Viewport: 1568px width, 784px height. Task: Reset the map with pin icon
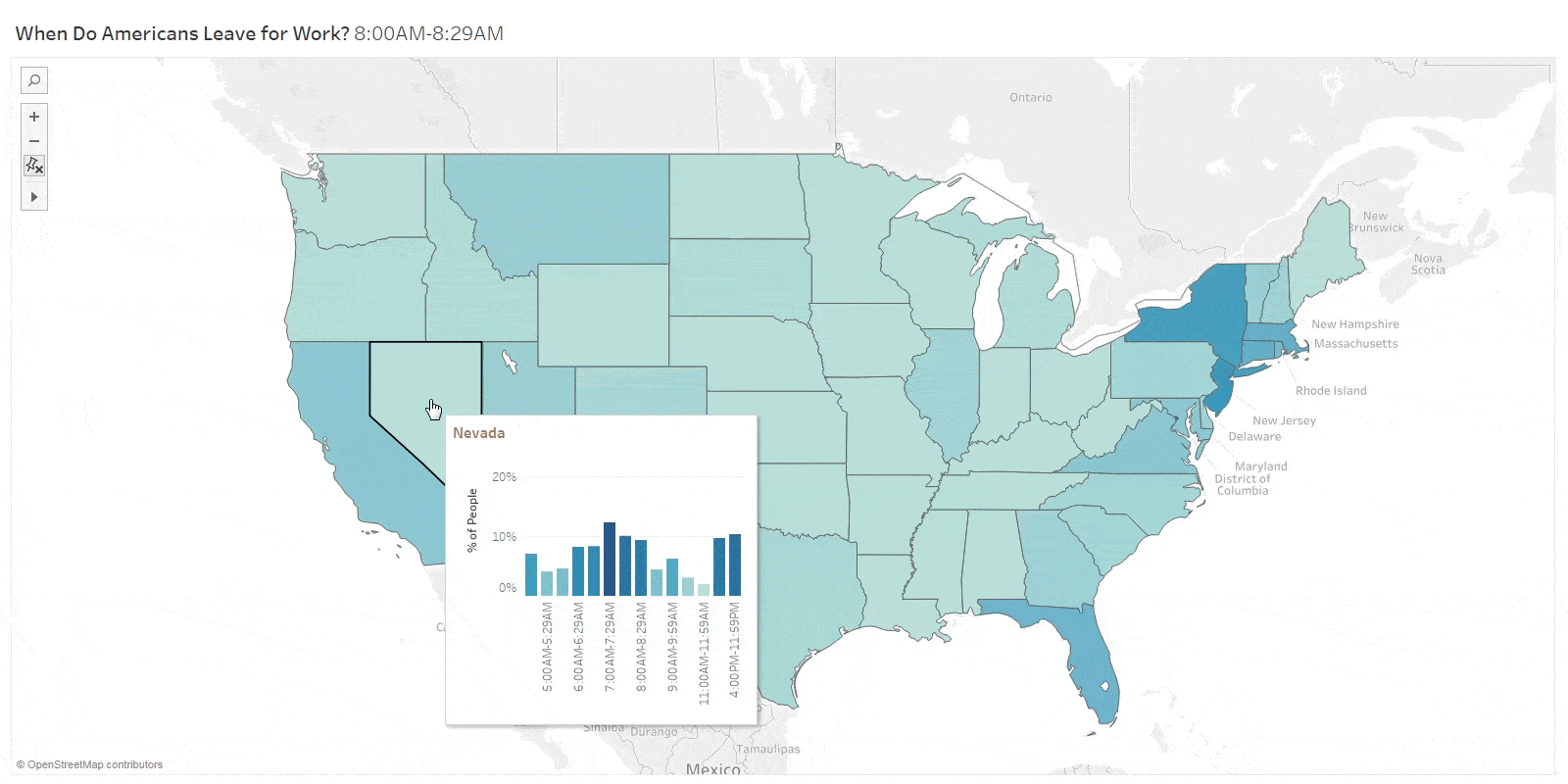pos(34,167)
